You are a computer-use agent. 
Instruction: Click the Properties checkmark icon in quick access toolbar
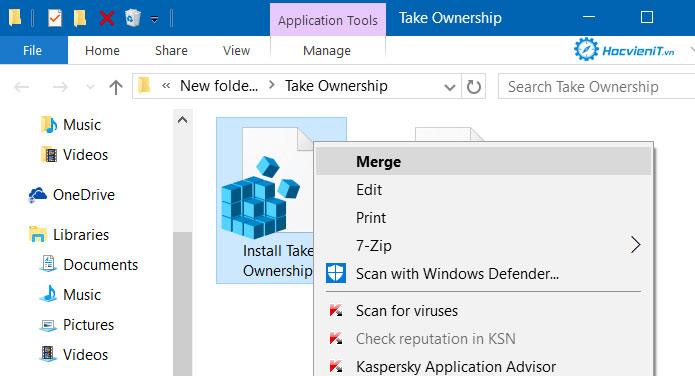coord(55,18)
